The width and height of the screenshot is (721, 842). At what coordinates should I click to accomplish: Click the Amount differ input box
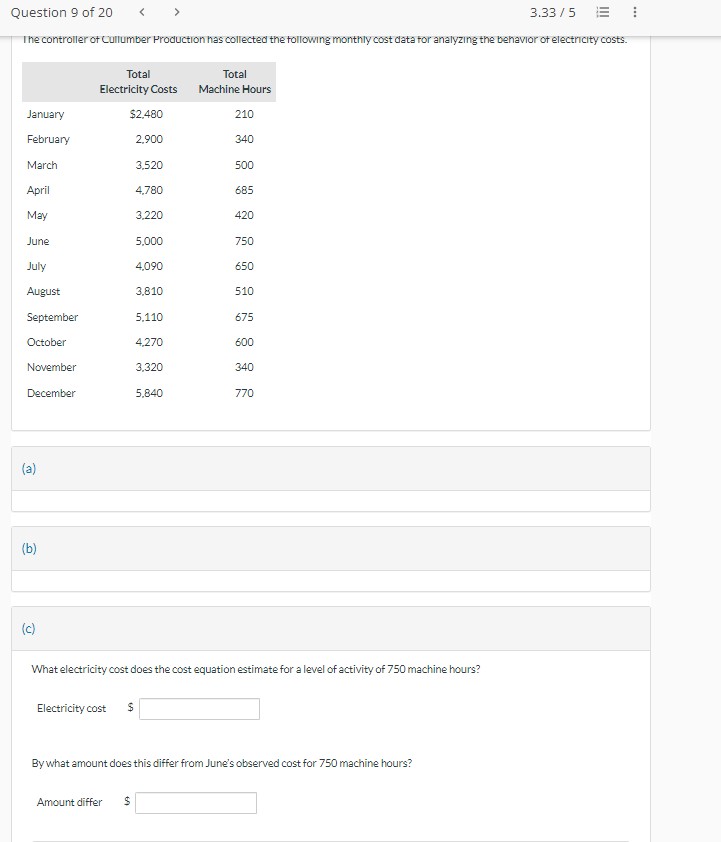pos(196,801)
